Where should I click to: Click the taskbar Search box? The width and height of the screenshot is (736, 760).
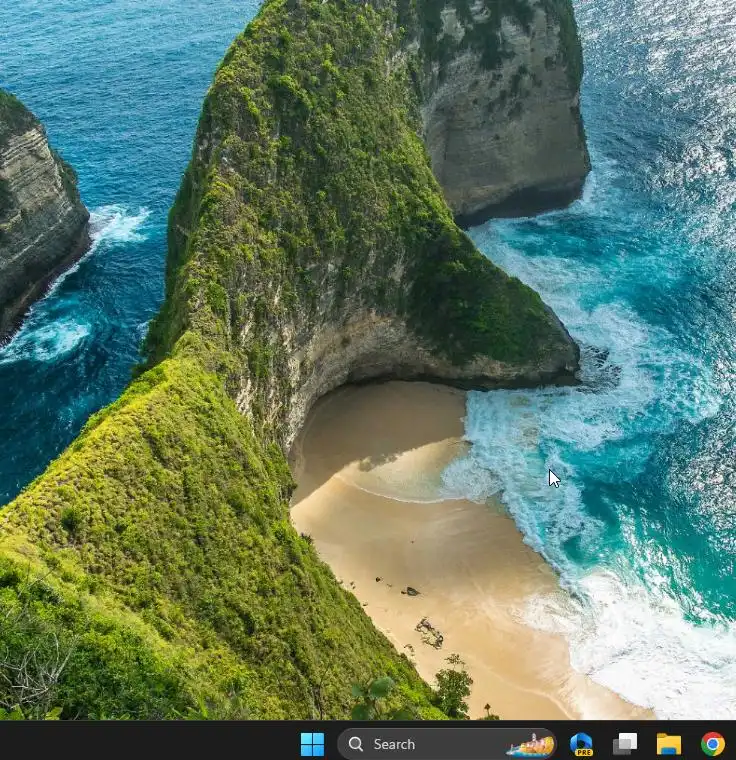click(447, 744)
